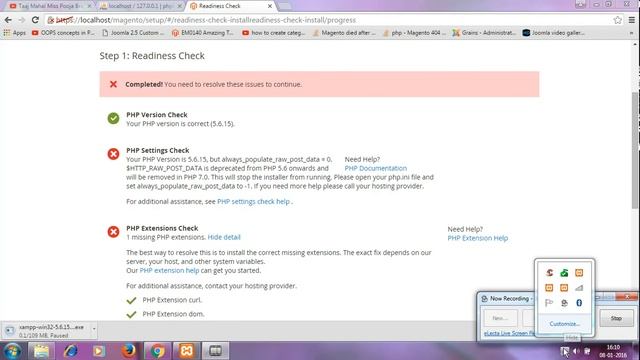Open the xampp download options arrow
This screenshot has width=640, height=360.
[94, 329]
